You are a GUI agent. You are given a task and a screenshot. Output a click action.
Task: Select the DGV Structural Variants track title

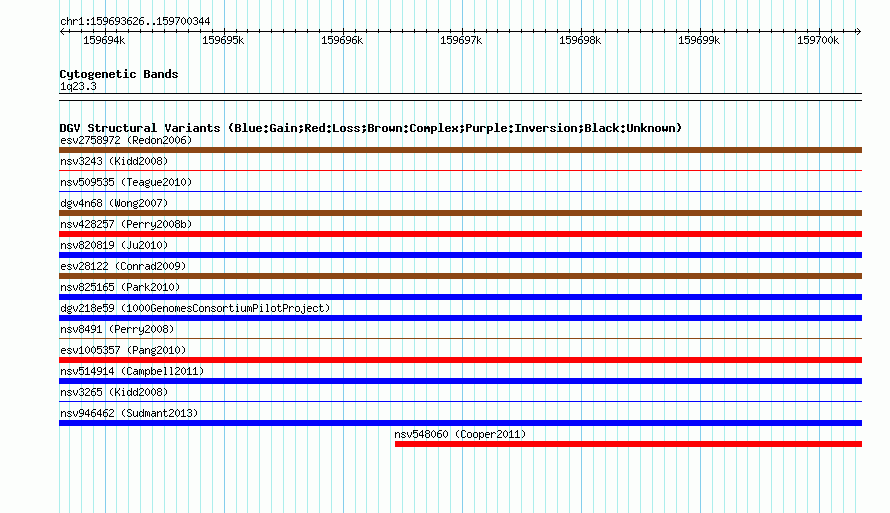tap(371, 128)
